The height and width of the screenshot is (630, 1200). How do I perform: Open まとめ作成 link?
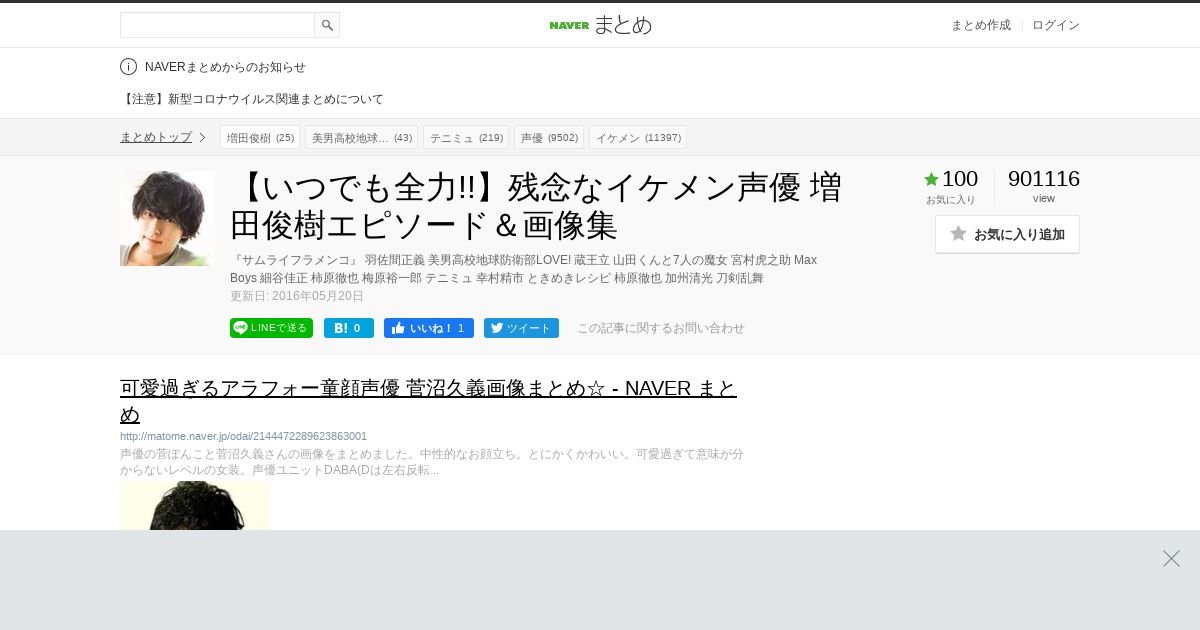[x=980, y=25]
